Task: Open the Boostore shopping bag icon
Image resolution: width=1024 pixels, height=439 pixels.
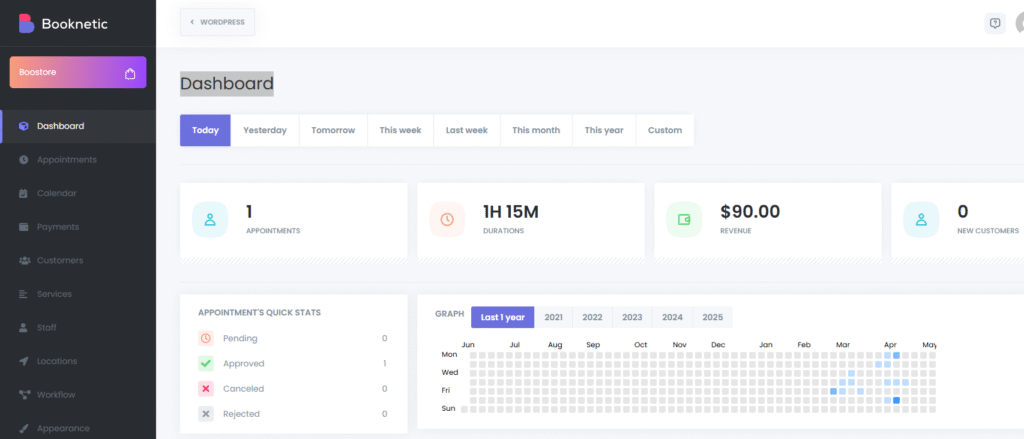Action: click(x=130, y=73)
